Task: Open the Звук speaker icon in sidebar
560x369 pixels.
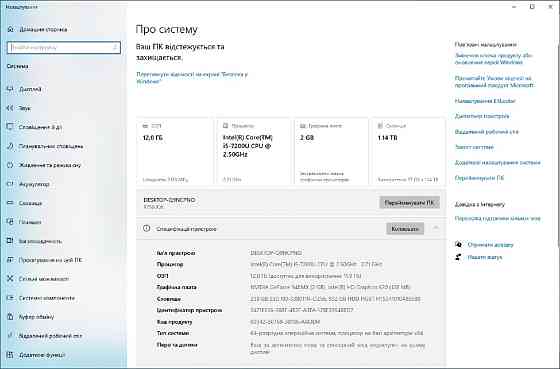Action: [x=10, y=108]
